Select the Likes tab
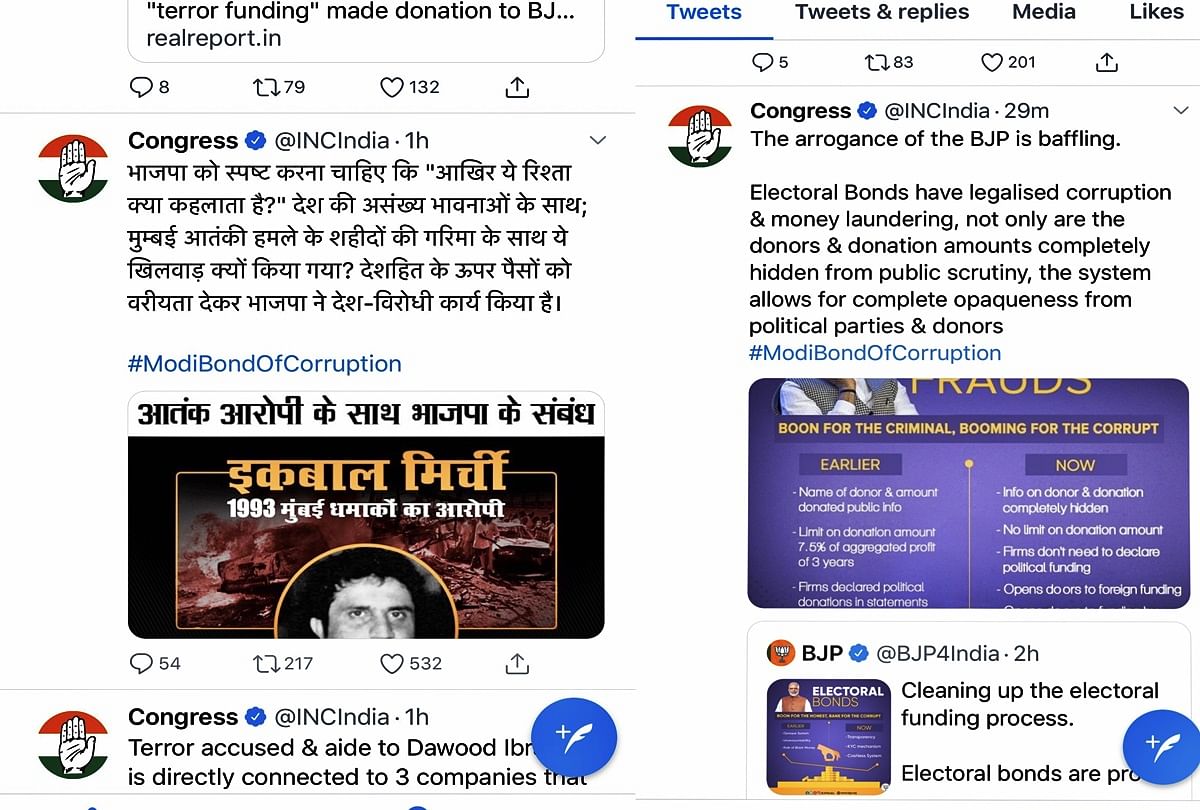This screenshot has height=810, width=1200. tap(1156, 12)
